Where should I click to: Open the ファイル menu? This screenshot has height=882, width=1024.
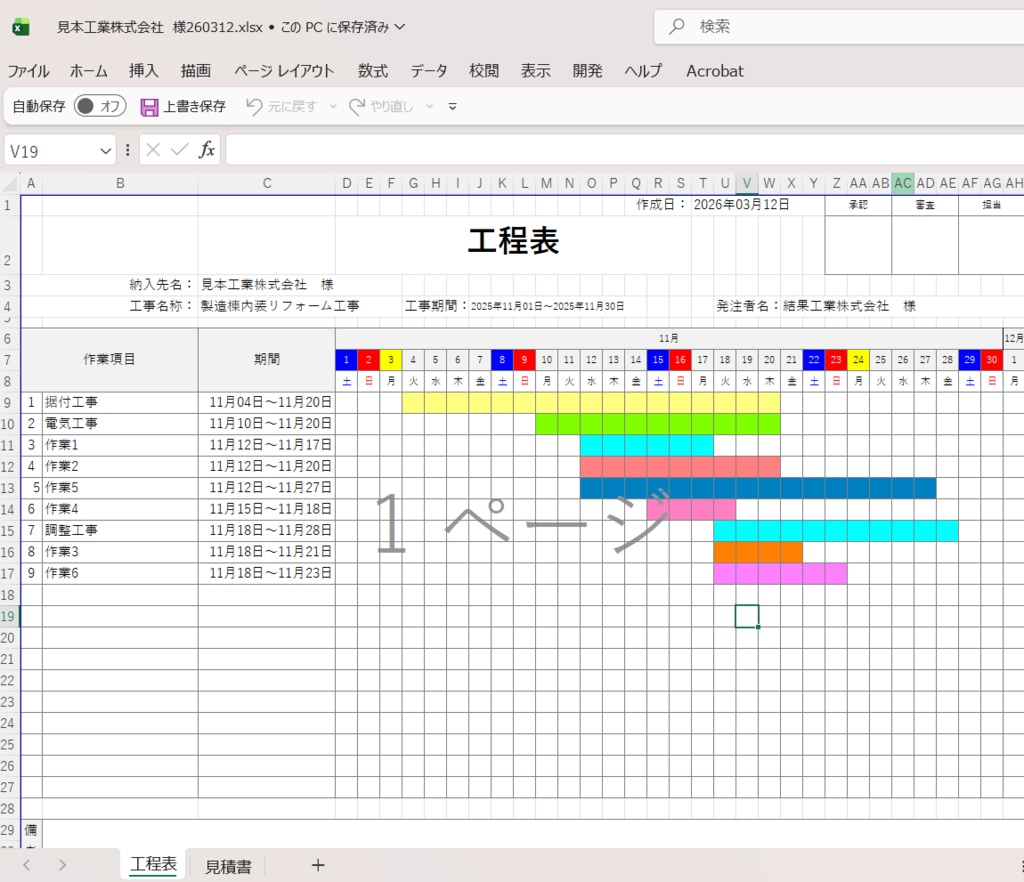pos(29,71)
